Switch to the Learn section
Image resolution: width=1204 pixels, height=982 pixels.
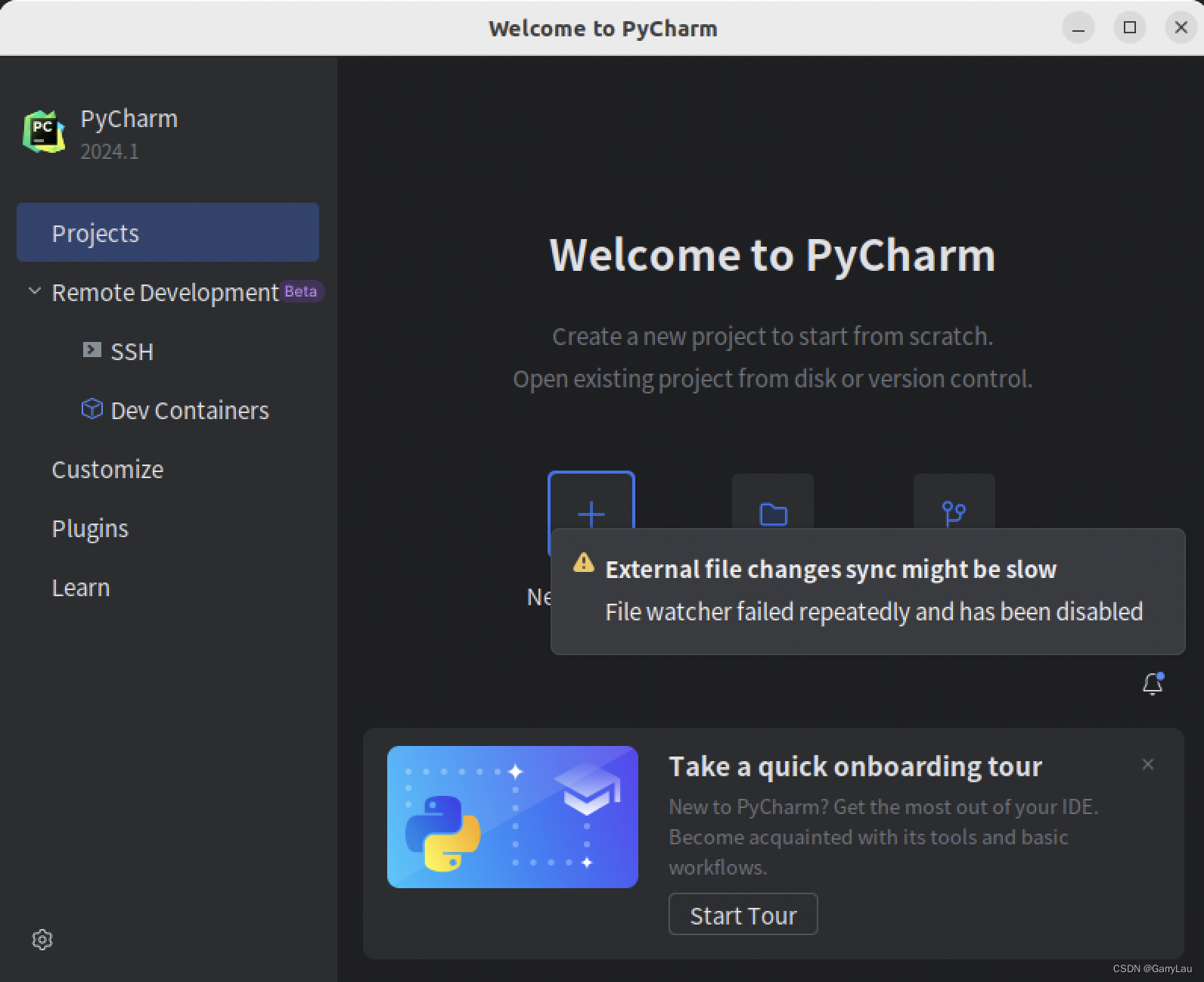[81, 587]
